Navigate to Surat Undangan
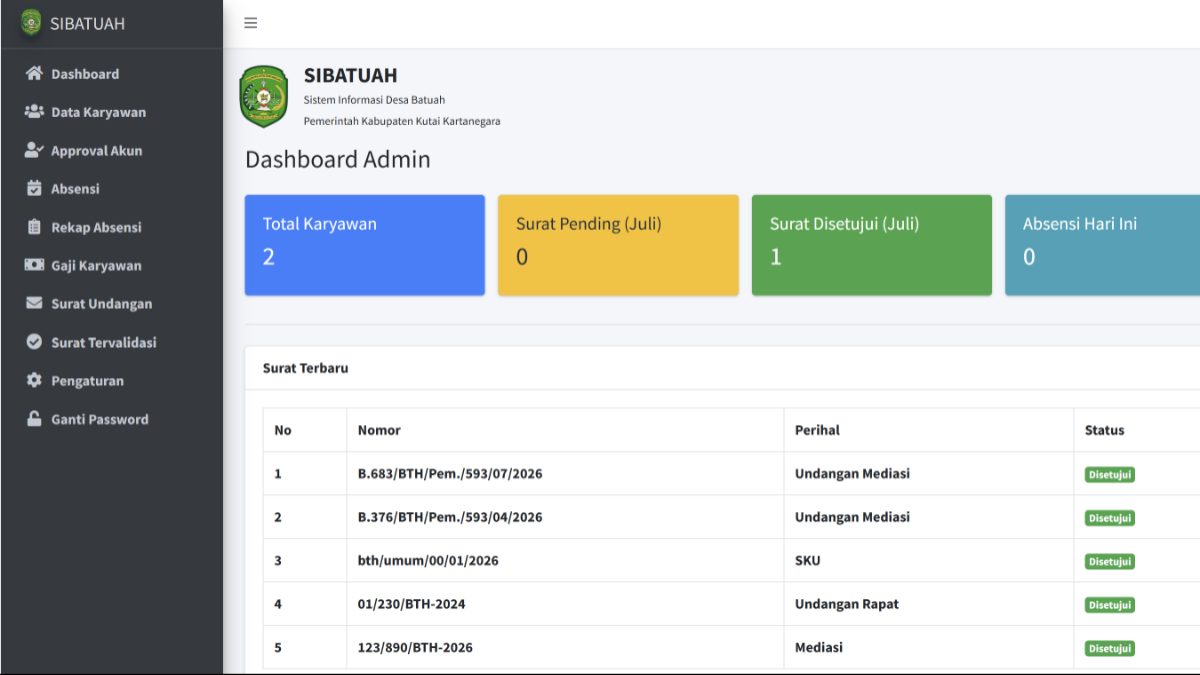This screenshot has height=675, width=1200. 111,304
